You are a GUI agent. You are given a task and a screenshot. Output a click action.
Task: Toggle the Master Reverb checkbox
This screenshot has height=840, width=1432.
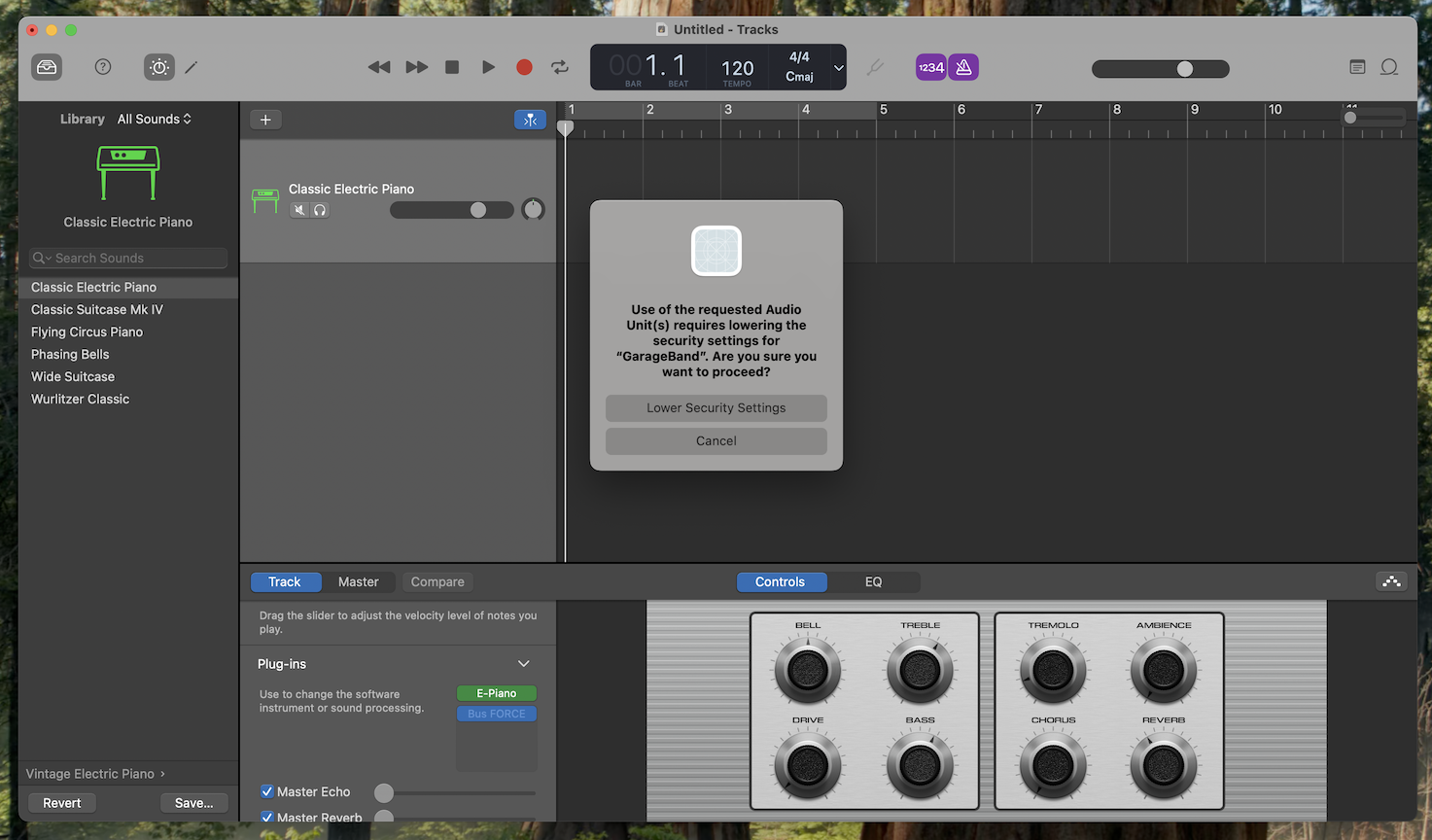click(267, 817)
